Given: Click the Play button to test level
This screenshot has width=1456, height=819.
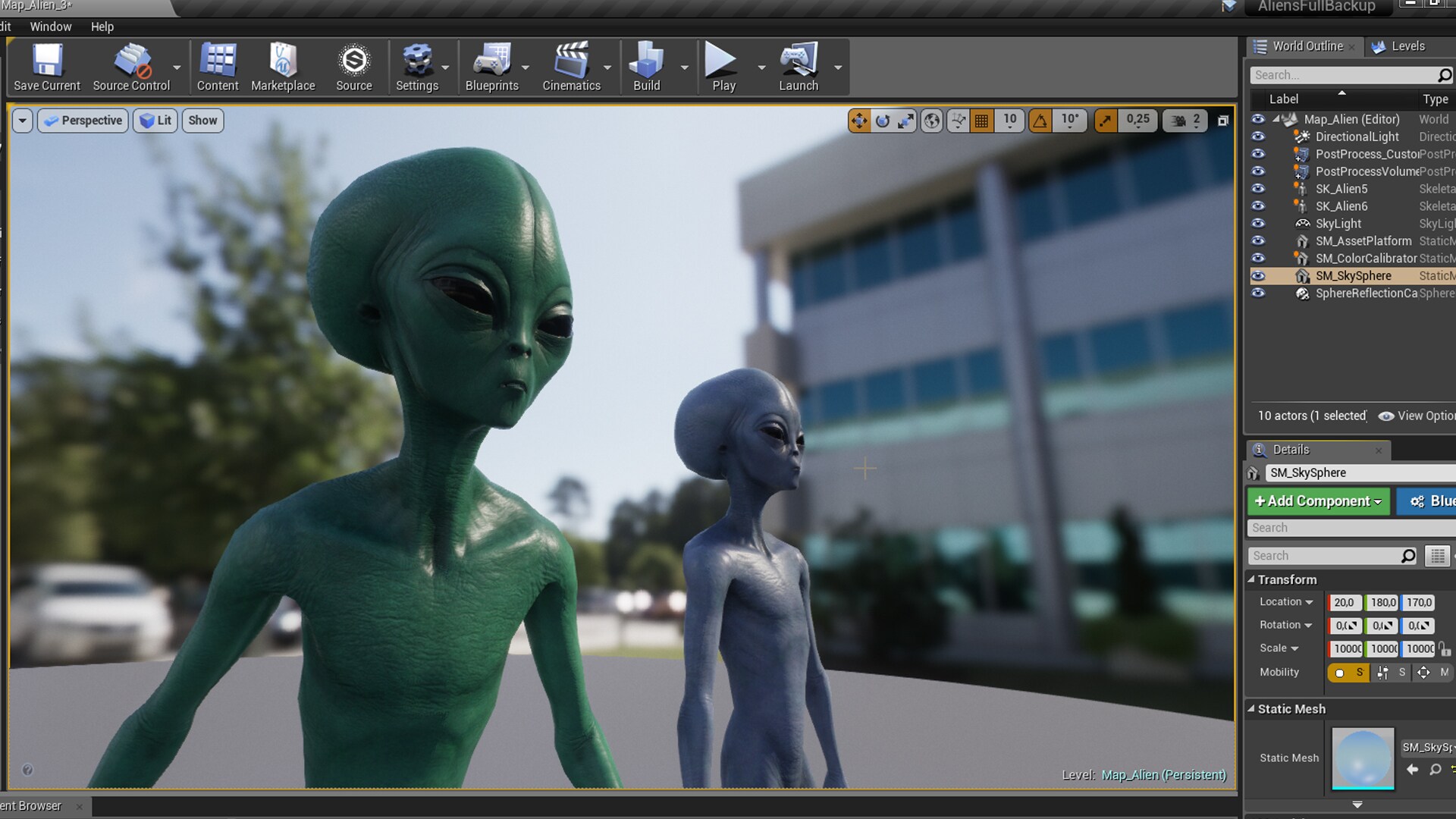Looking at the screenshot, I should 721,67.
